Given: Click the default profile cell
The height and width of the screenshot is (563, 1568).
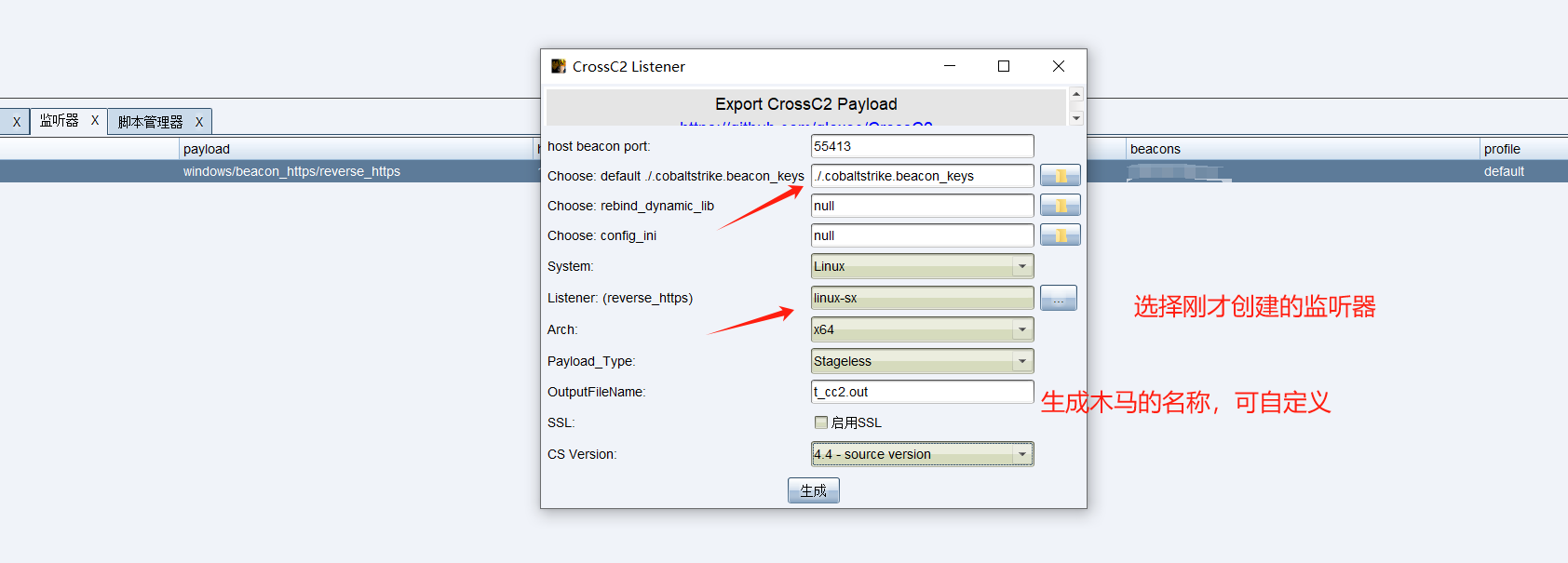Looking at the screenshot, I should (x=1504, y=171).
